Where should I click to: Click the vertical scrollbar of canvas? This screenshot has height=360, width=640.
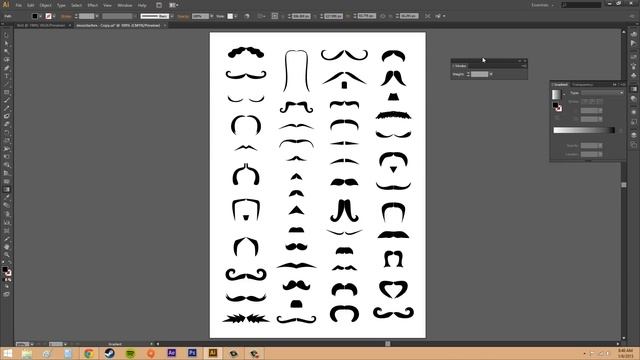[624, 184]
